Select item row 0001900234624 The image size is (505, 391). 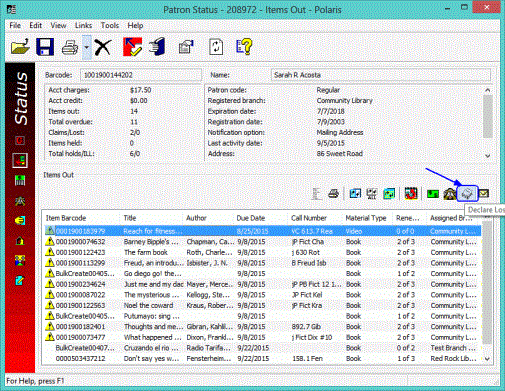pyautogui.click(x=263, y=284)
